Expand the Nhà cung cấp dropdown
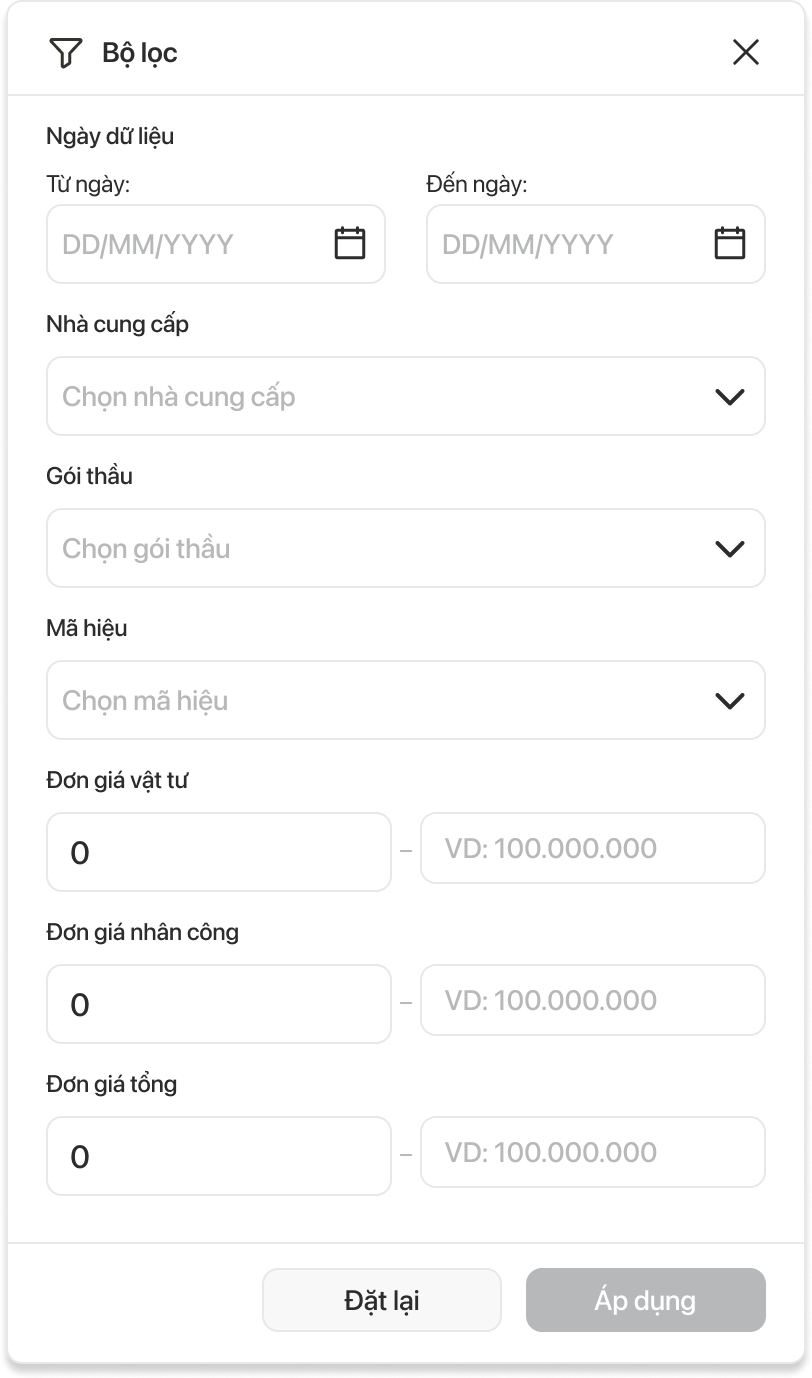This screenshot has height=1378, width=812. 380,396
